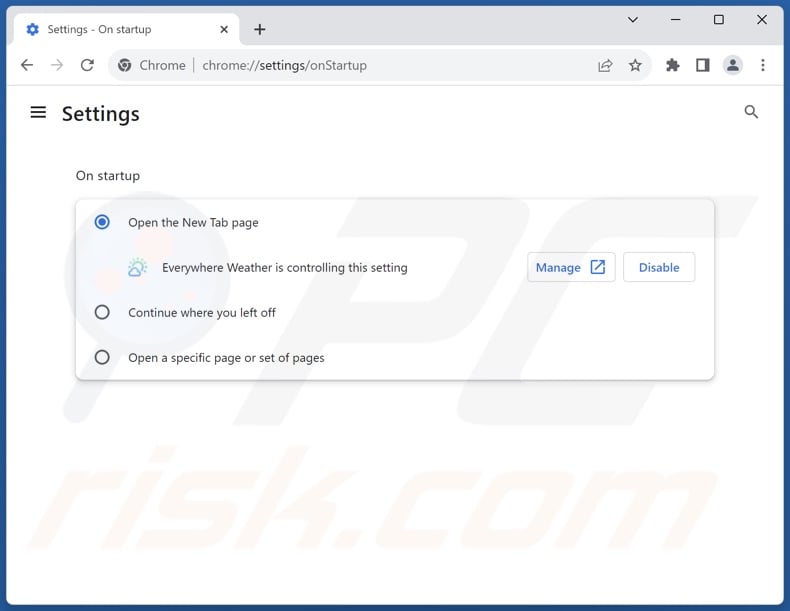Select Open a specific page or set of pages
This screenshot has width=790, height=611.
tap(102, 357)
